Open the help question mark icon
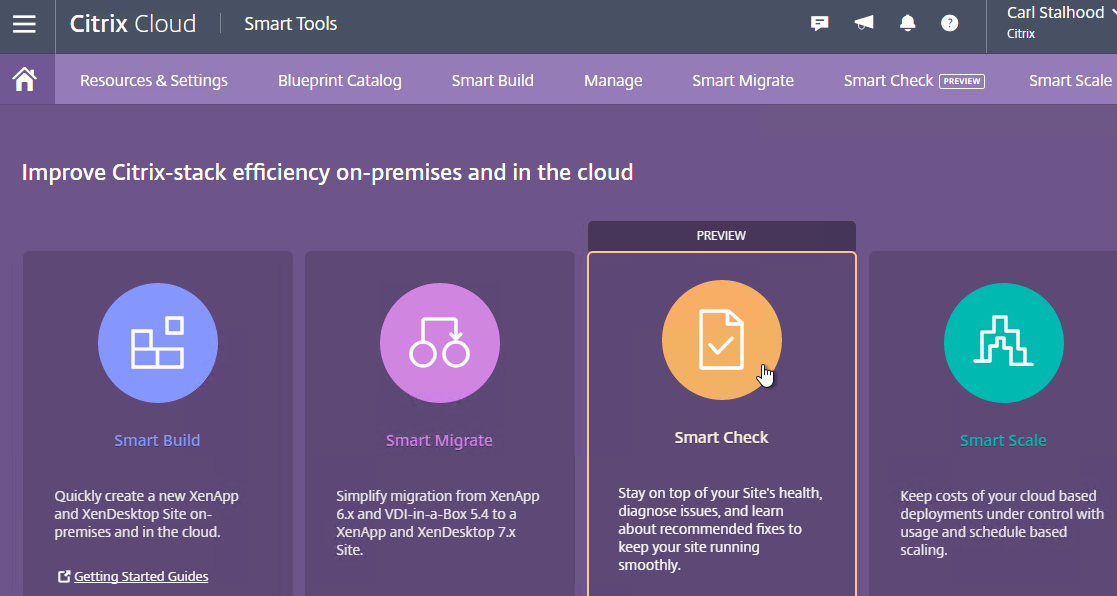This screenshot has width=1117, height=596. click(x=950, y=23)
